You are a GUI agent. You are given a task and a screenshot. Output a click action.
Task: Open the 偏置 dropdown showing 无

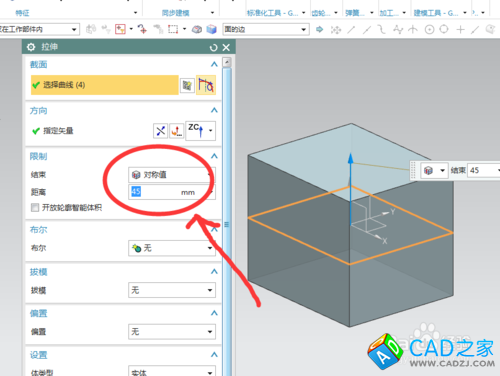pyautogui.click(x=172, y=332)
